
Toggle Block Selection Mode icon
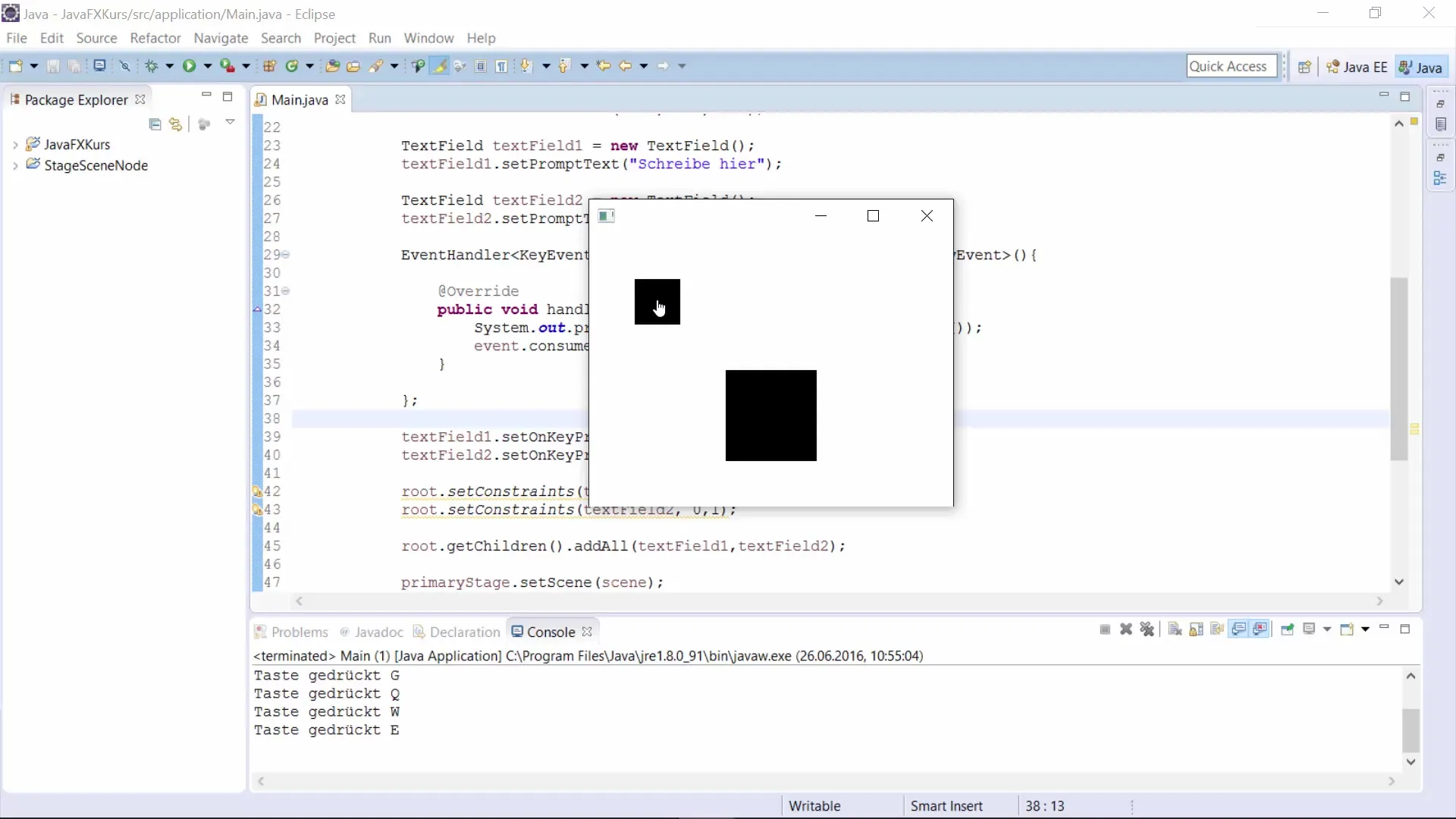[481, 66]
